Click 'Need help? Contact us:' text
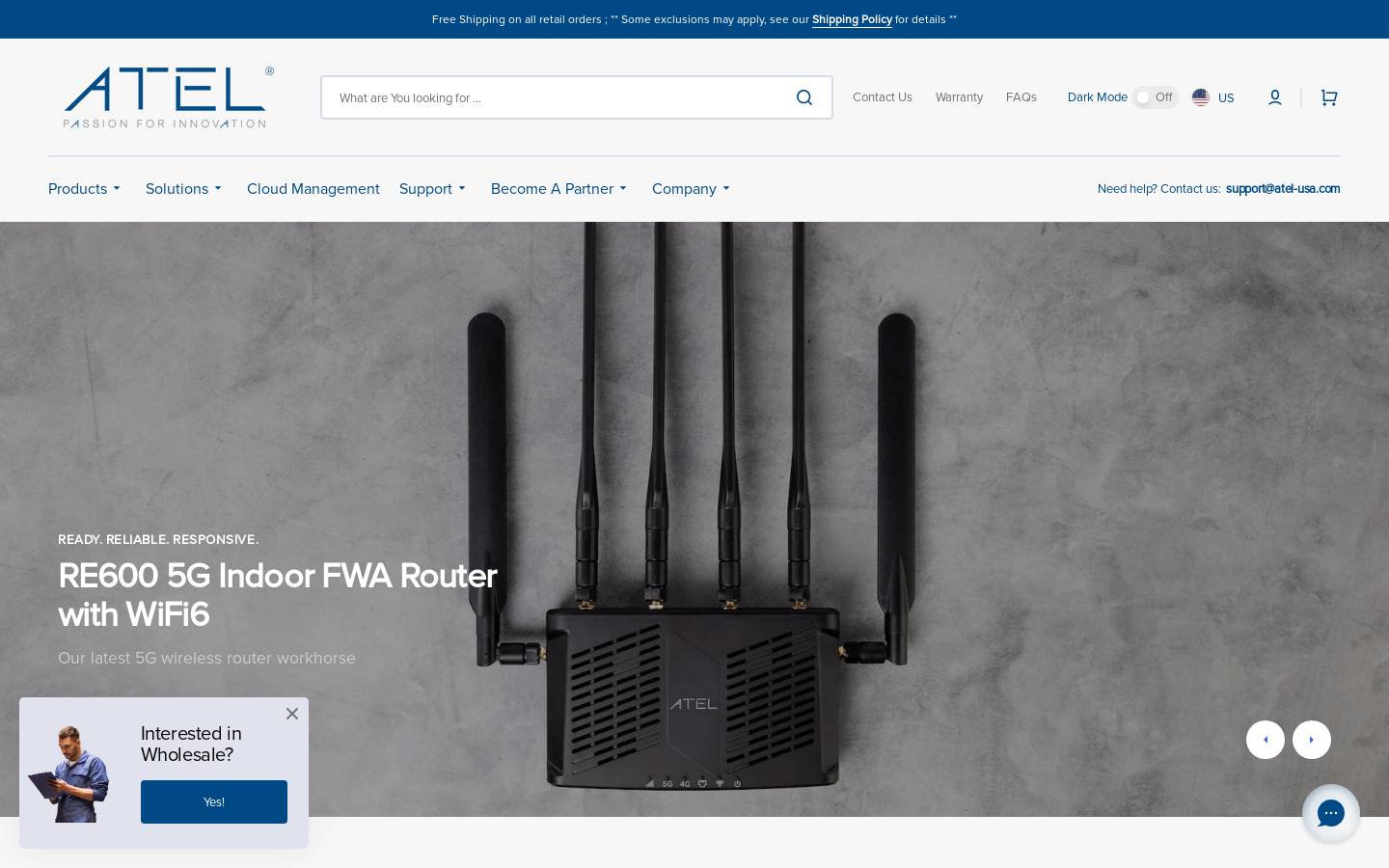Viewport: 1389px width, 868px height. [1158, 189]
